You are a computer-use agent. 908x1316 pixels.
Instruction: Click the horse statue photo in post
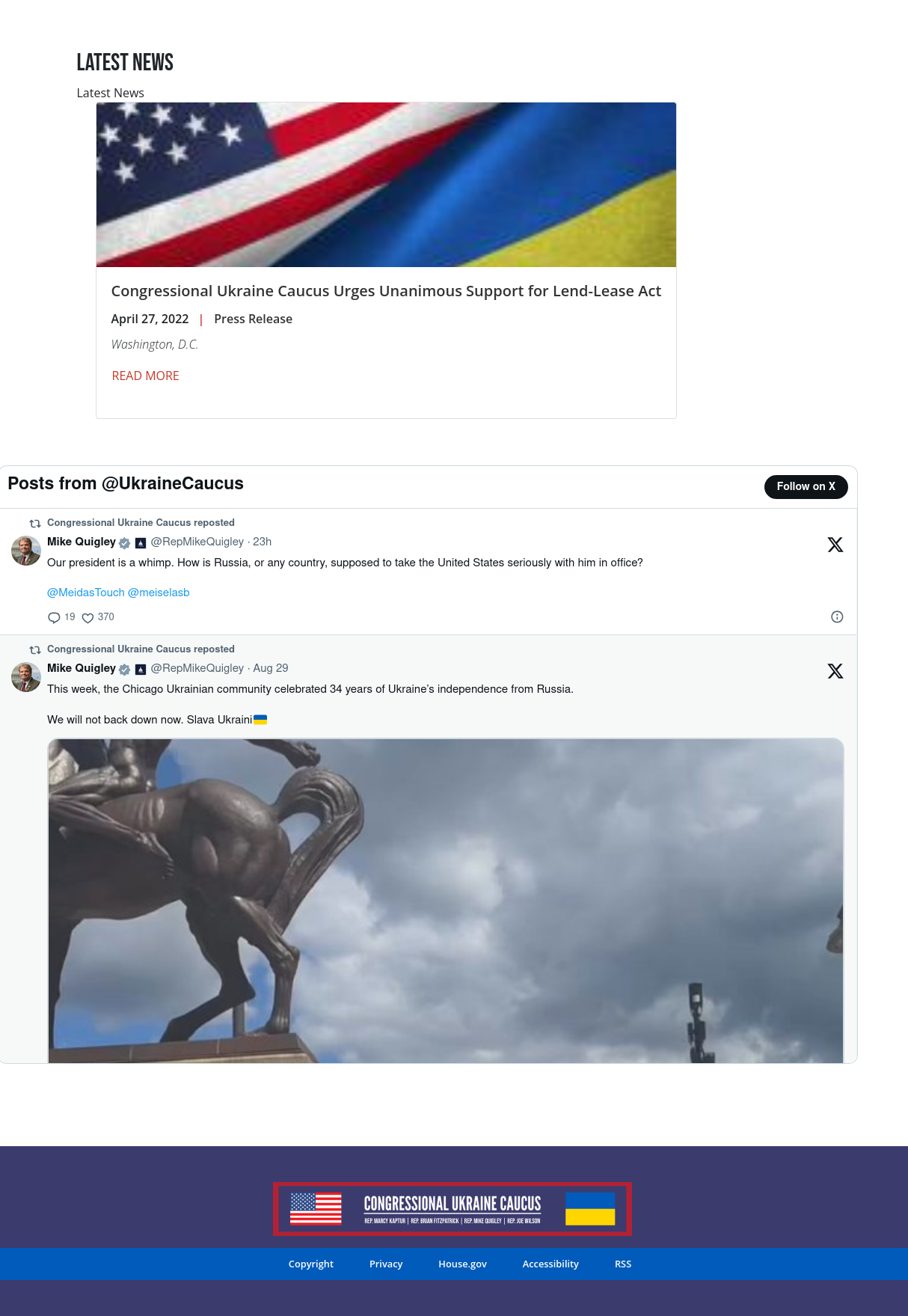click(x=446, y=901)
